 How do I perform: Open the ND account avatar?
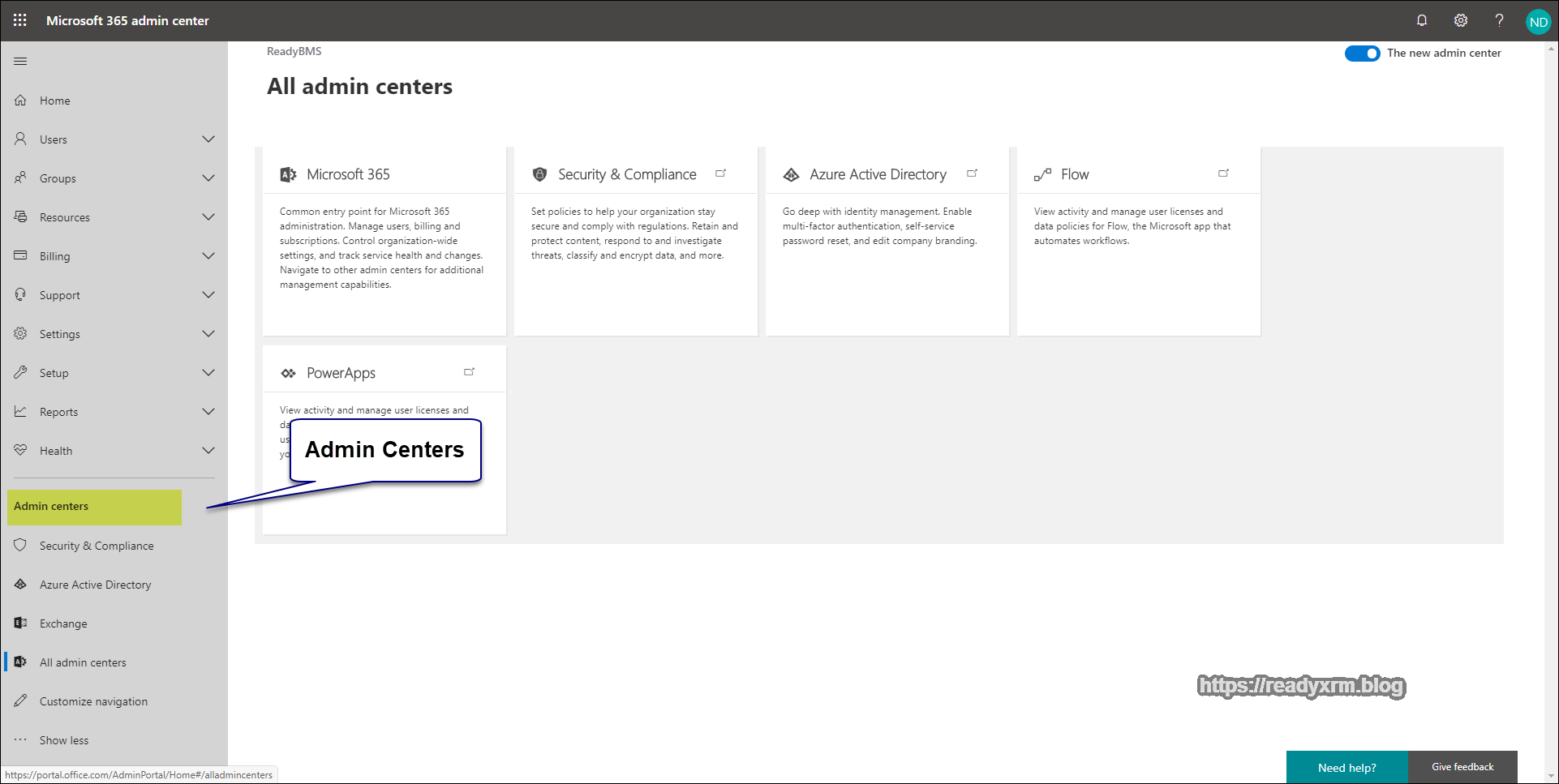(1538, 22)
